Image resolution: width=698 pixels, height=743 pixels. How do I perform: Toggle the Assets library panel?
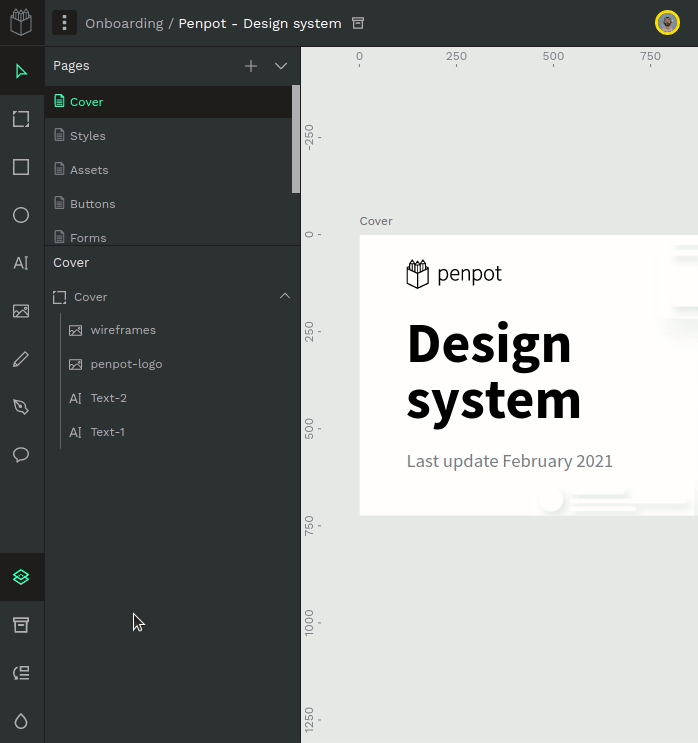pos(21,625)
